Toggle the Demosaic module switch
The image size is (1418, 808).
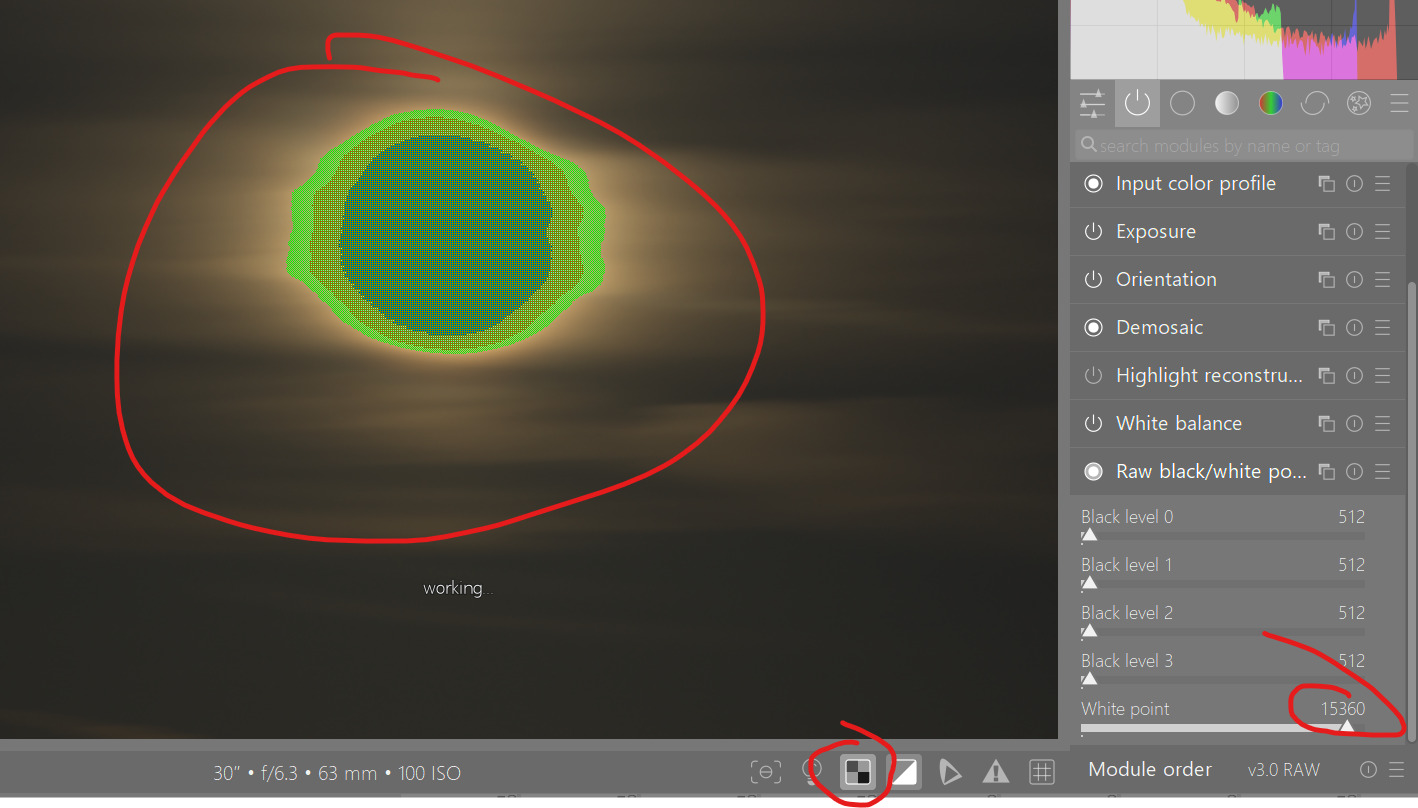pos(1094,328)
